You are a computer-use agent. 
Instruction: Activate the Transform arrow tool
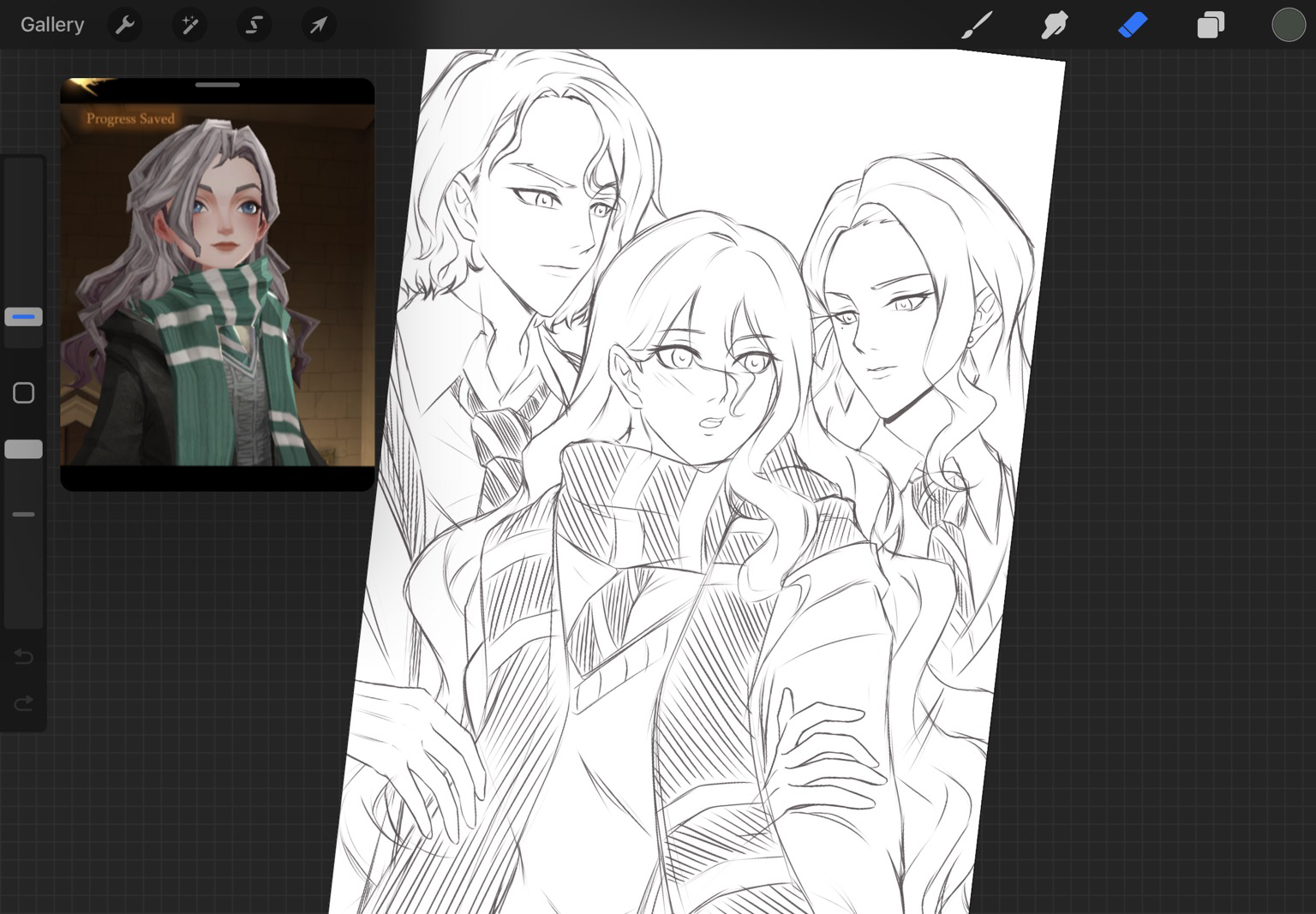click(x=318, y=25)
